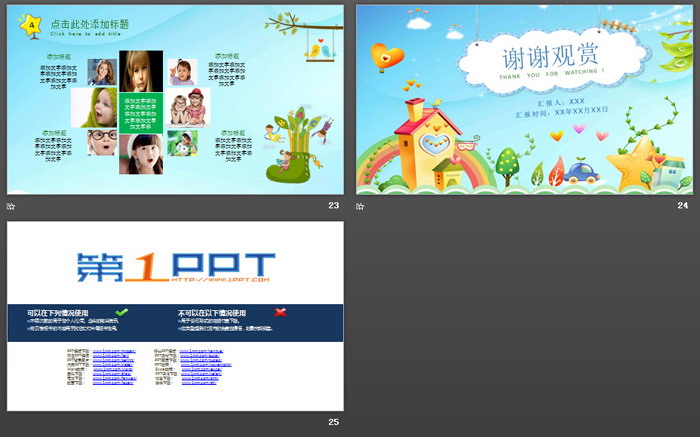Click the orange heart balloon on slide 24
The height and width of the screenshot is (437, 700).
(387, 58)
